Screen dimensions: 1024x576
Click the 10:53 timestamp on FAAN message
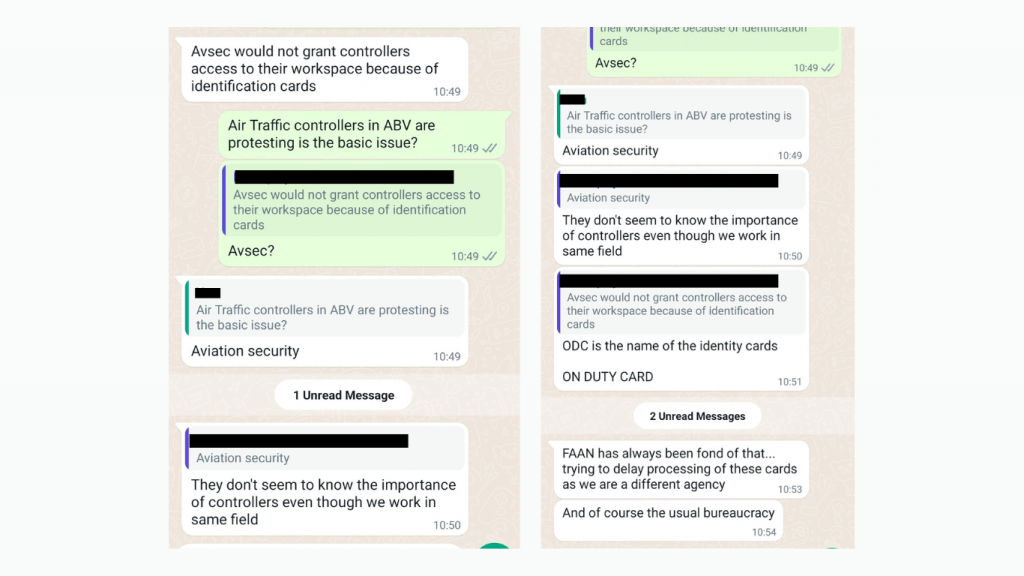(x=789, y=489)
